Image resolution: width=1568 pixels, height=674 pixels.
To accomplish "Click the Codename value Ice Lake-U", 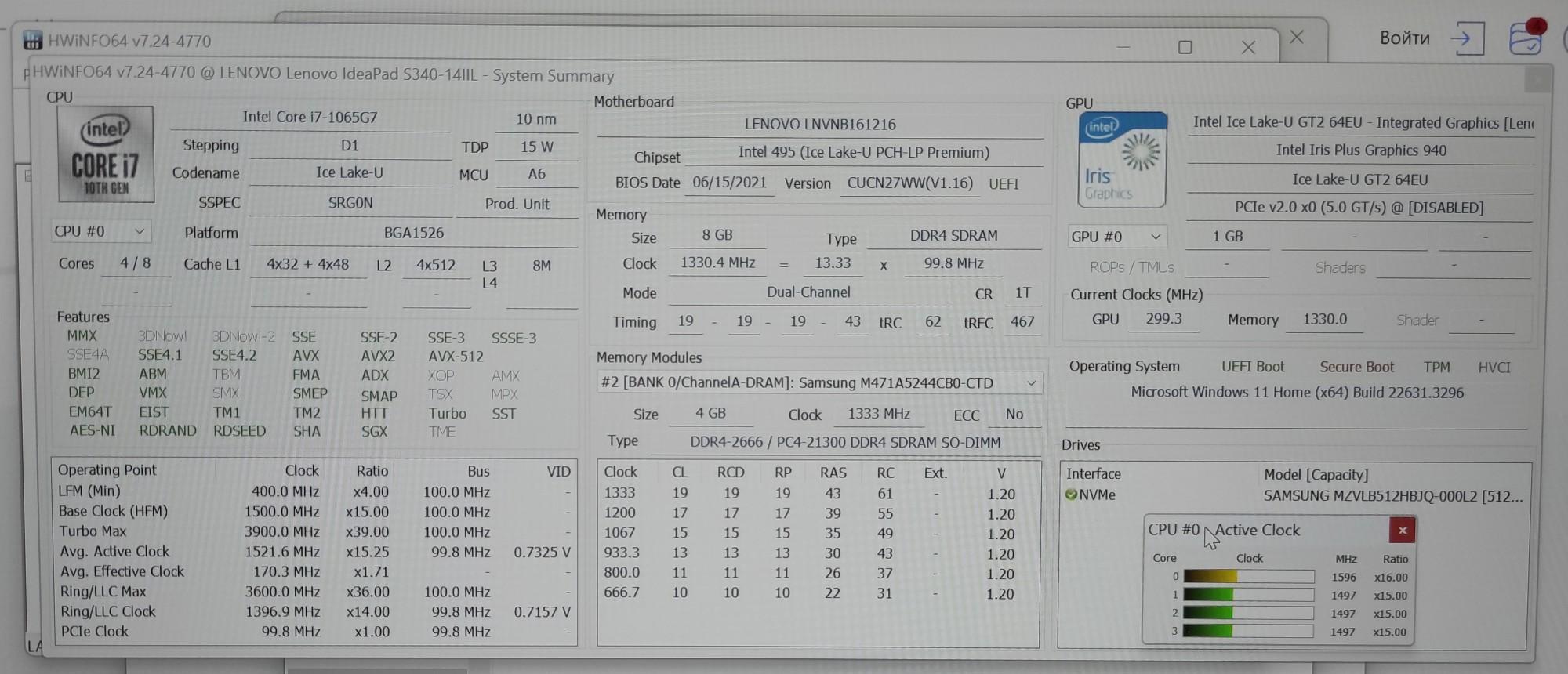I will pos(350,172).
